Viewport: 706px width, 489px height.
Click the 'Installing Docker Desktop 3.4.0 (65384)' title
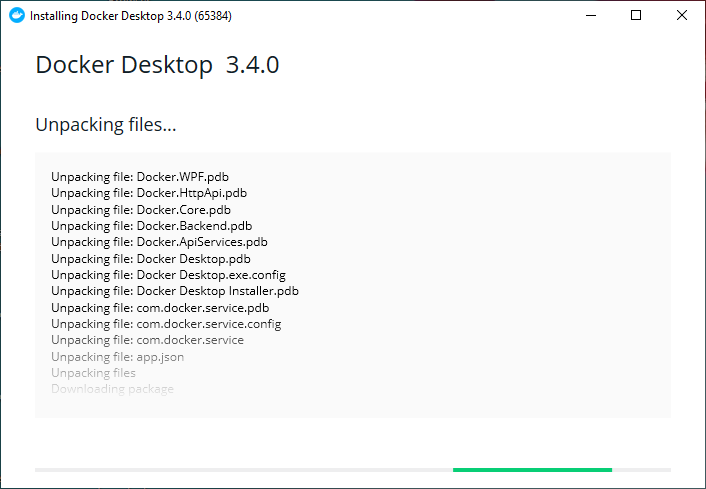[131, 16]
